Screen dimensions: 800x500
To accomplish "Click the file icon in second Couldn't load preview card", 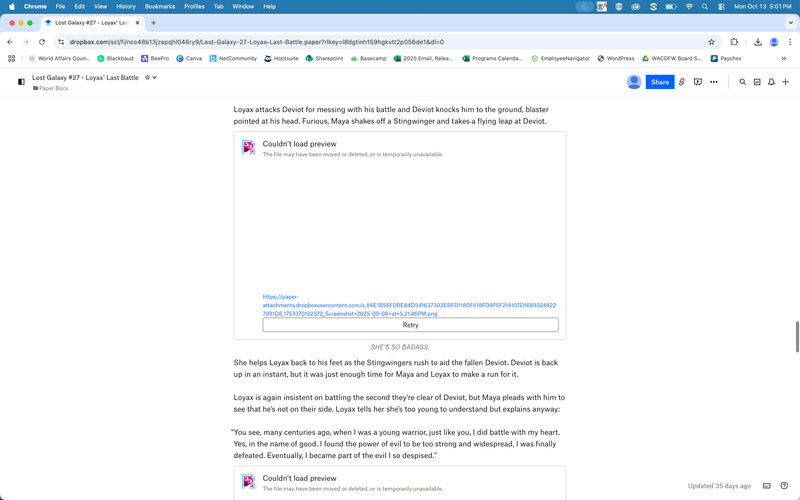I will [248, 481].
